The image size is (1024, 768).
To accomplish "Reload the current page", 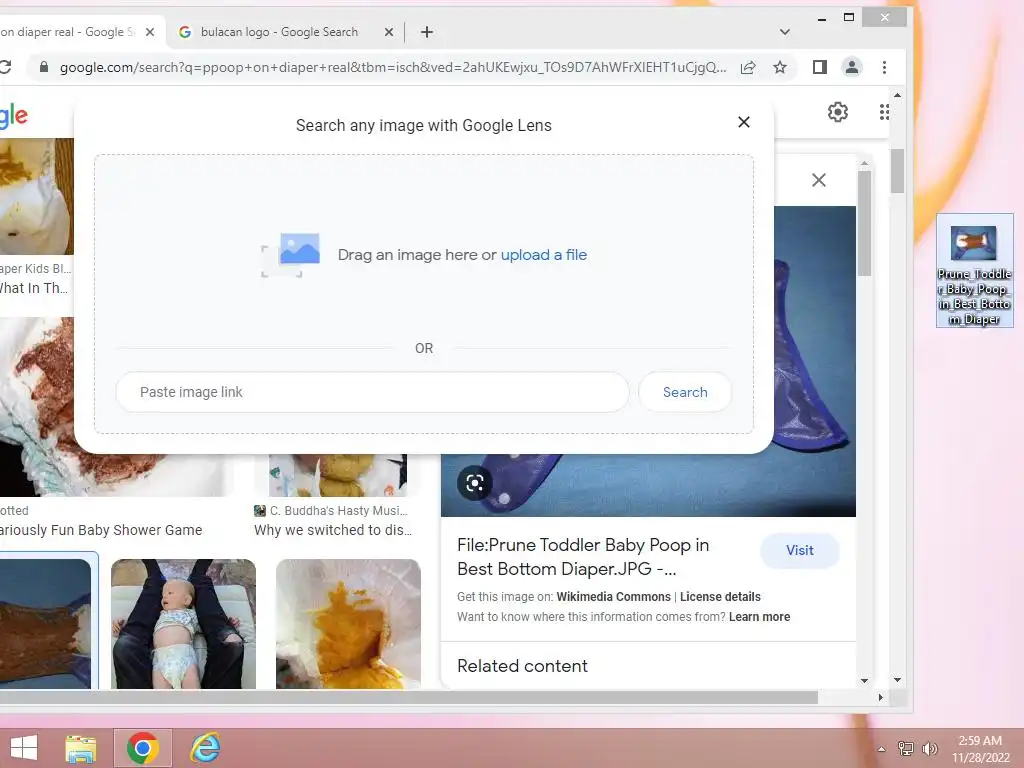I will [5, 67].
